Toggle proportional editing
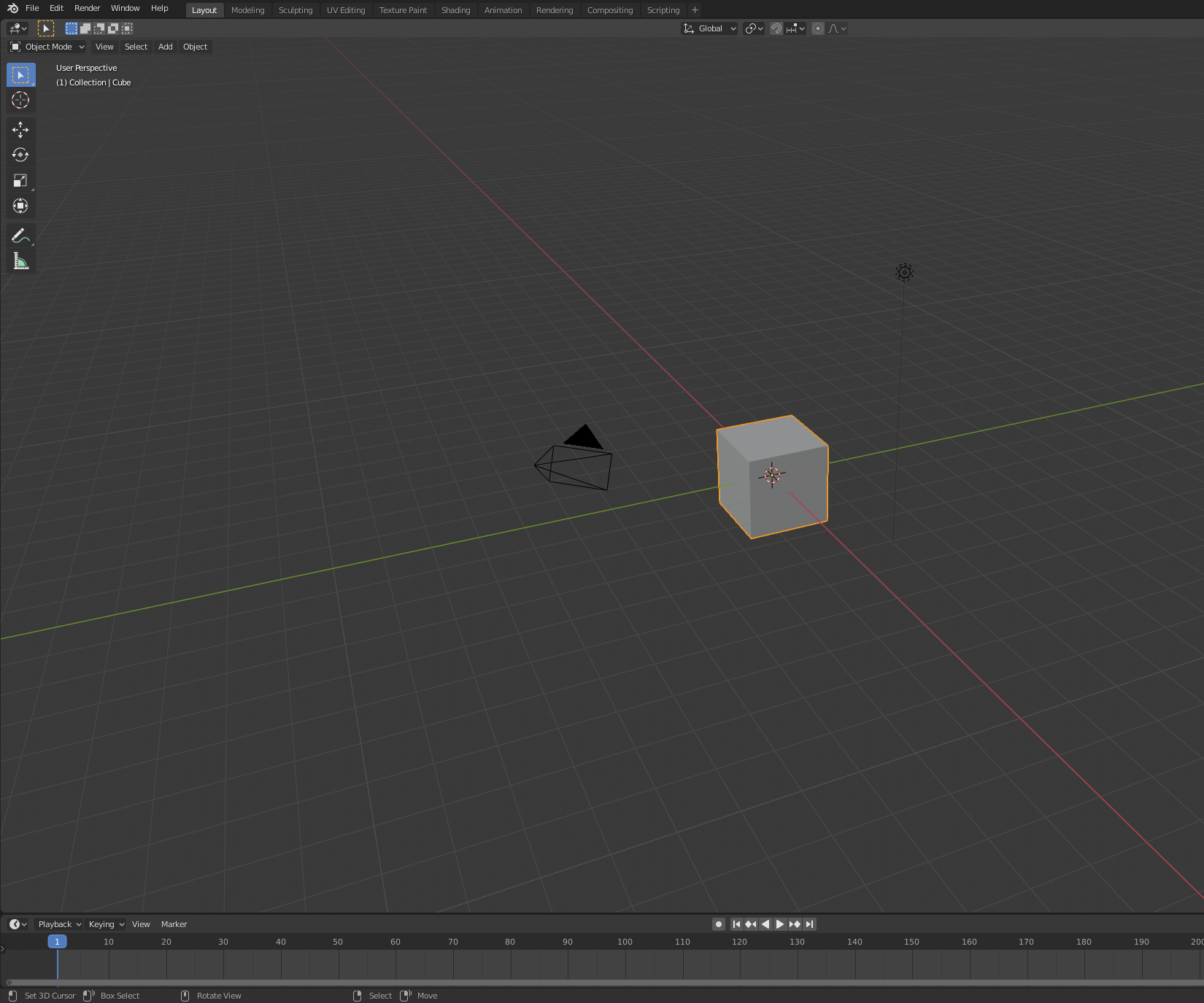Viewport: 1204px width, 1003px height. click(x=817, y=28)
